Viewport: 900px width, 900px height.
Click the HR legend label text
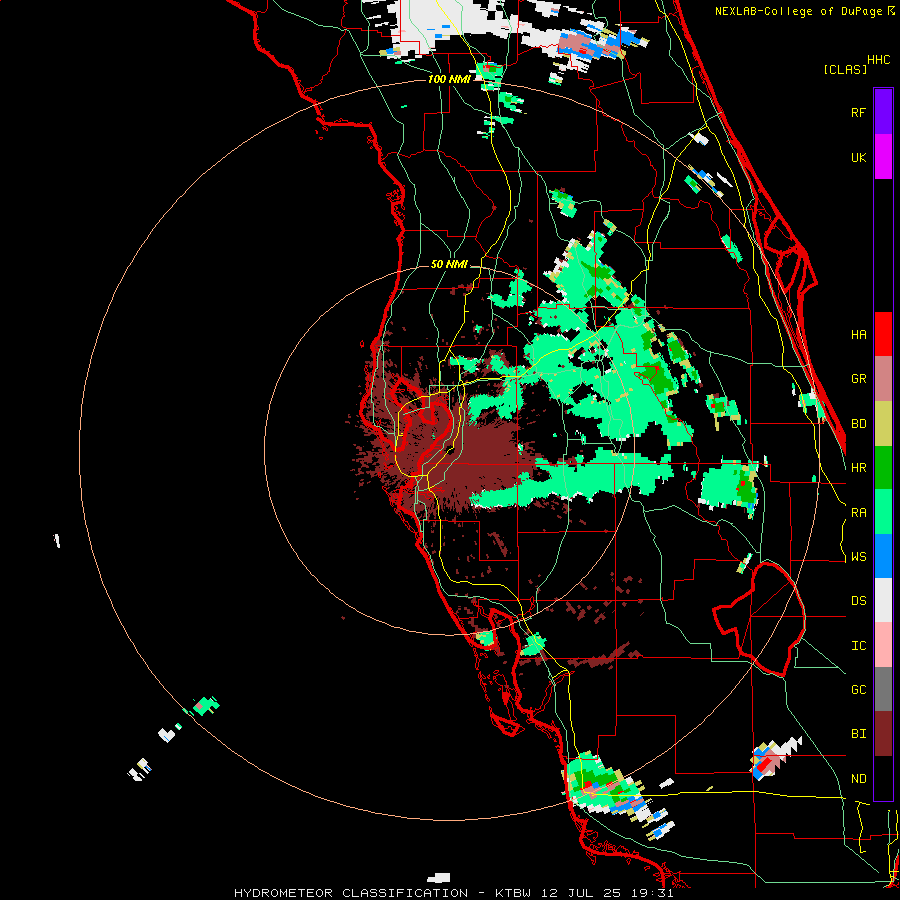[858, 468]
